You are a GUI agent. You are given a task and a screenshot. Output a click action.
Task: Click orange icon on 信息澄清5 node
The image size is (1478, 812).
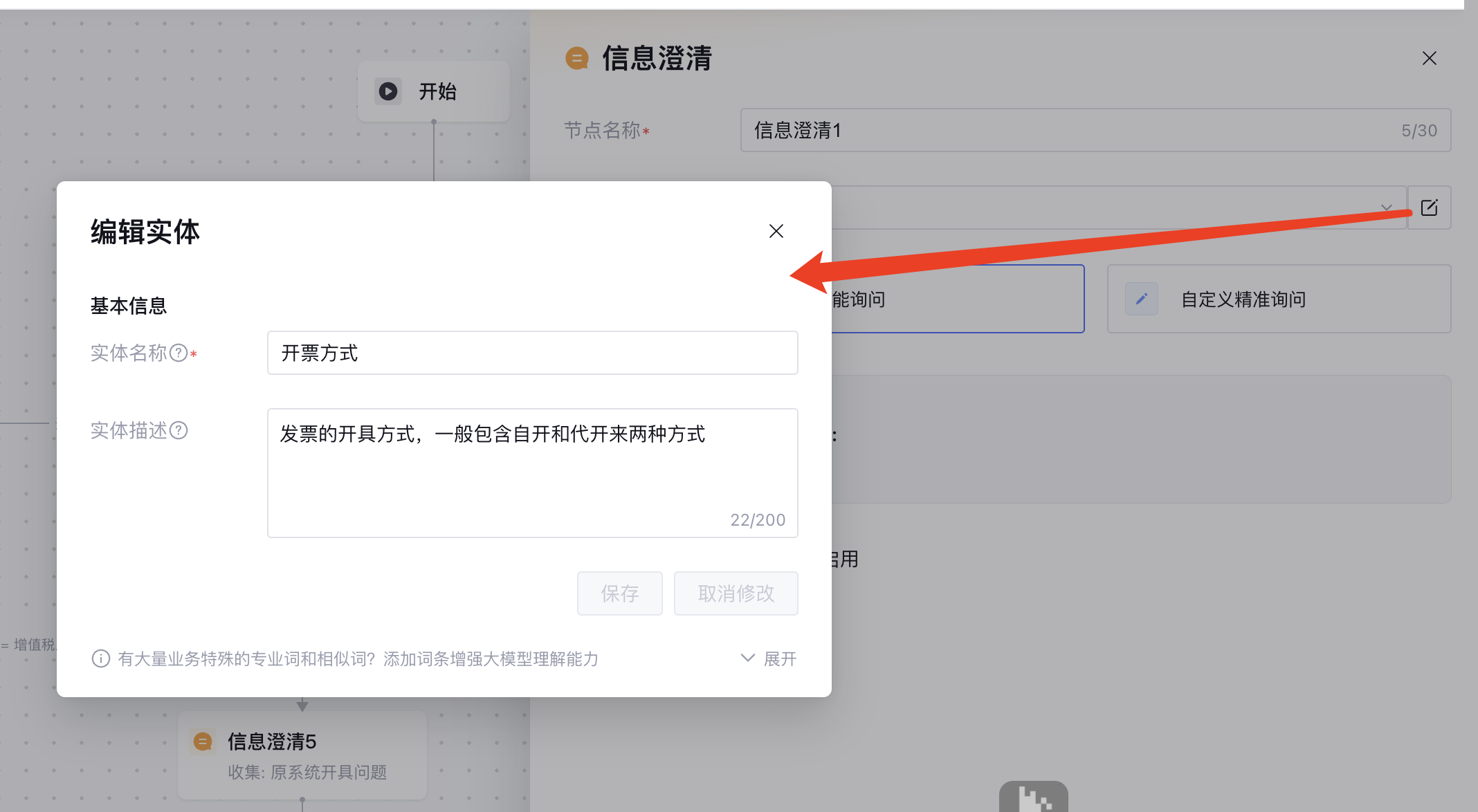point(203,741)
